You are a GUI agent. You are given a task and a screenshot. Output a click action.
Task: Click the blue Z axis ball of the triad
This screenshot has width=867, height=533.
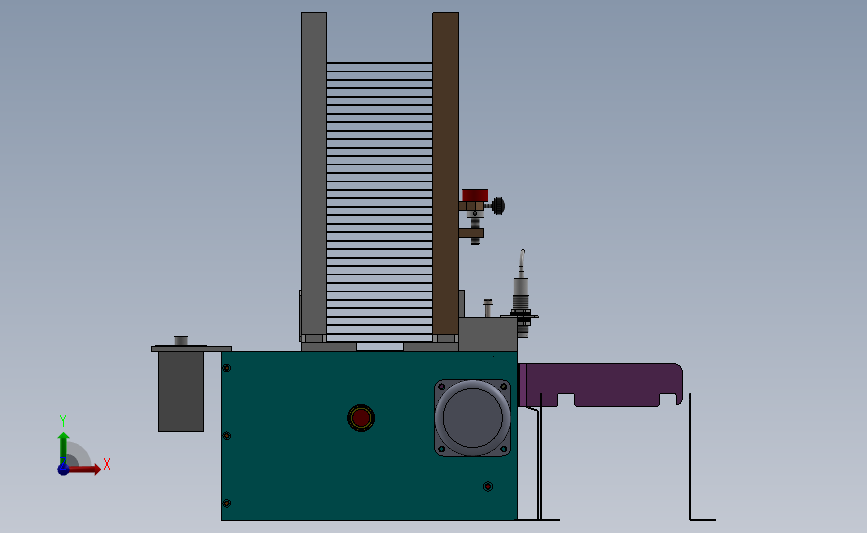pos(64,469)
